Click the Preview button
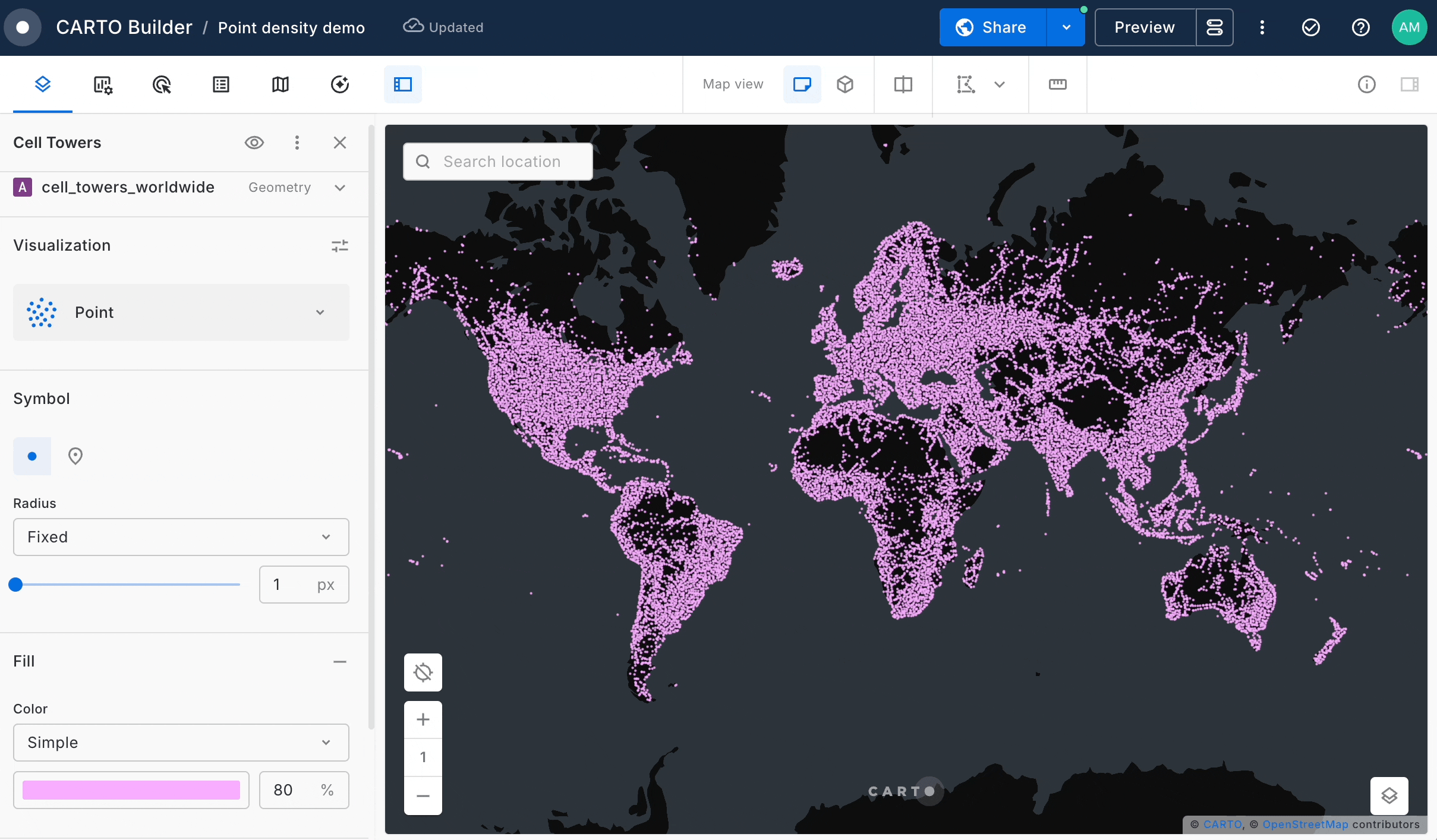Screen dimensions: 1437x840 coord(1145,27)
